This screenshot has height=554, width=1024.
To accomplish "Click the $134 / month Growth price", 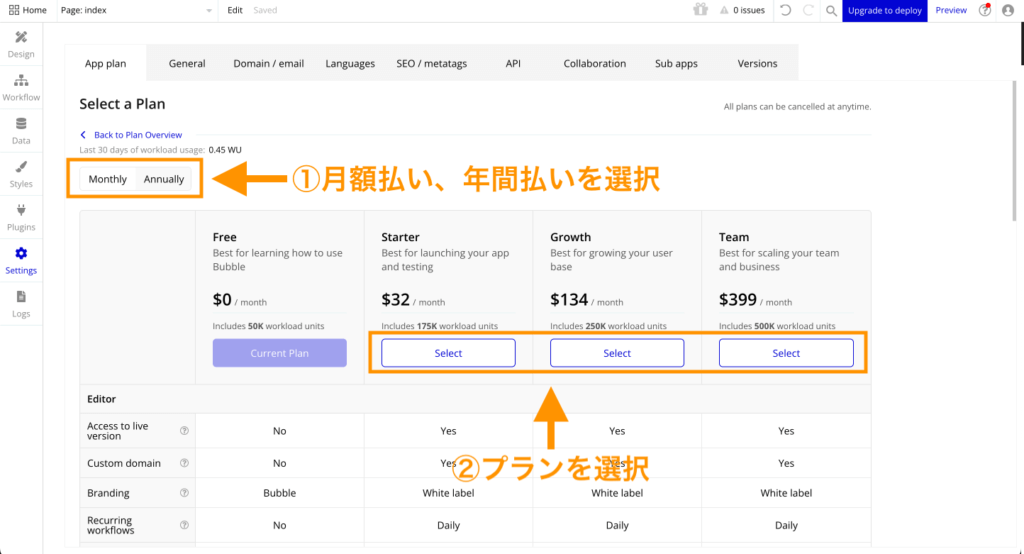I will (x=586, y=300).
